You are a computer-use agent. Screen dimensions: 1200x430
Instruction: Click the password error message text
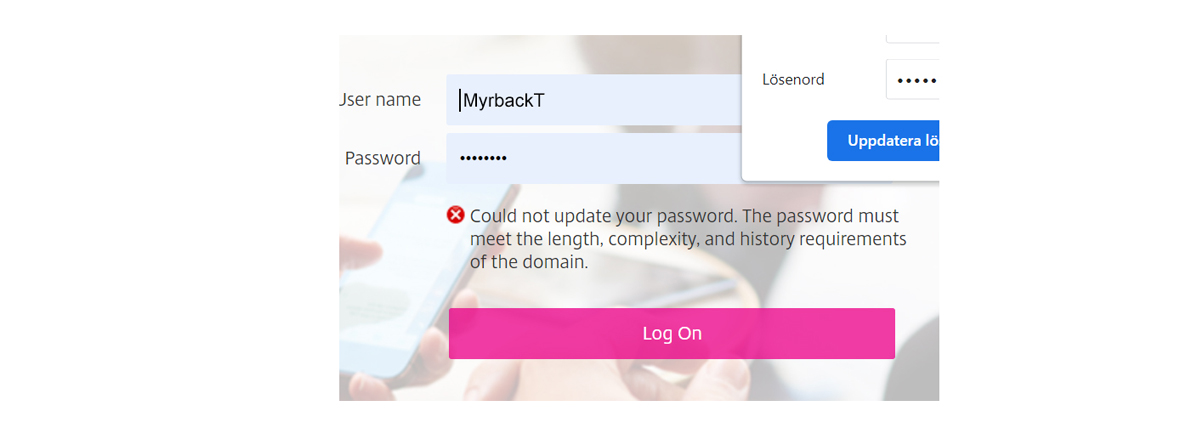pos(687,239)
